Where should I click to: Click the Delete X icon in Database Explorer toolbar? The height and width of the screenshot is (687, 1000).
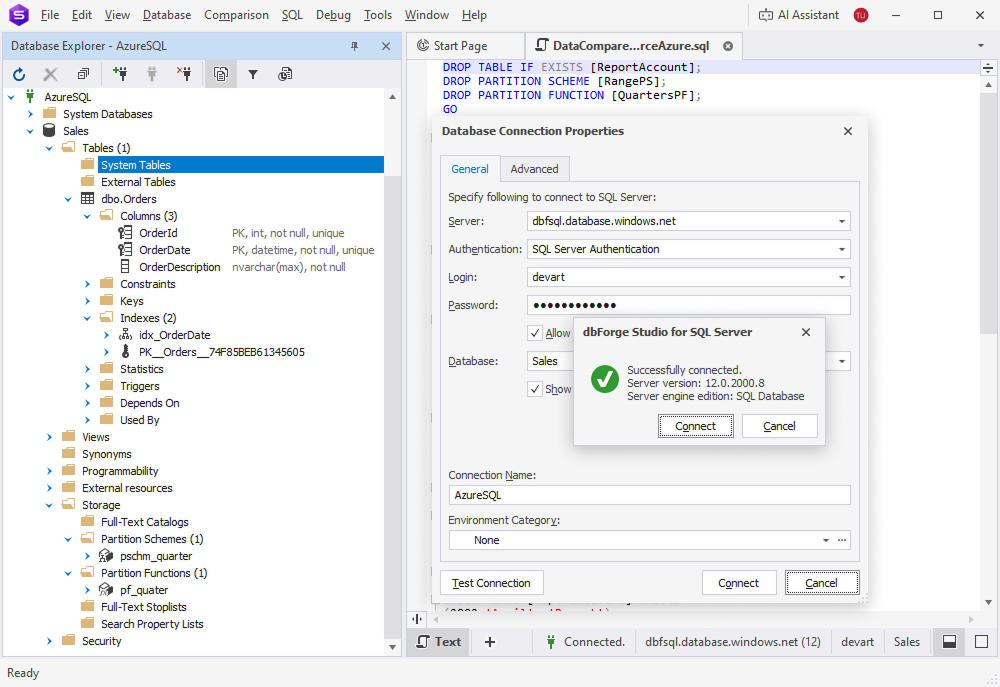pyautogui.click(x=50, y=75)
